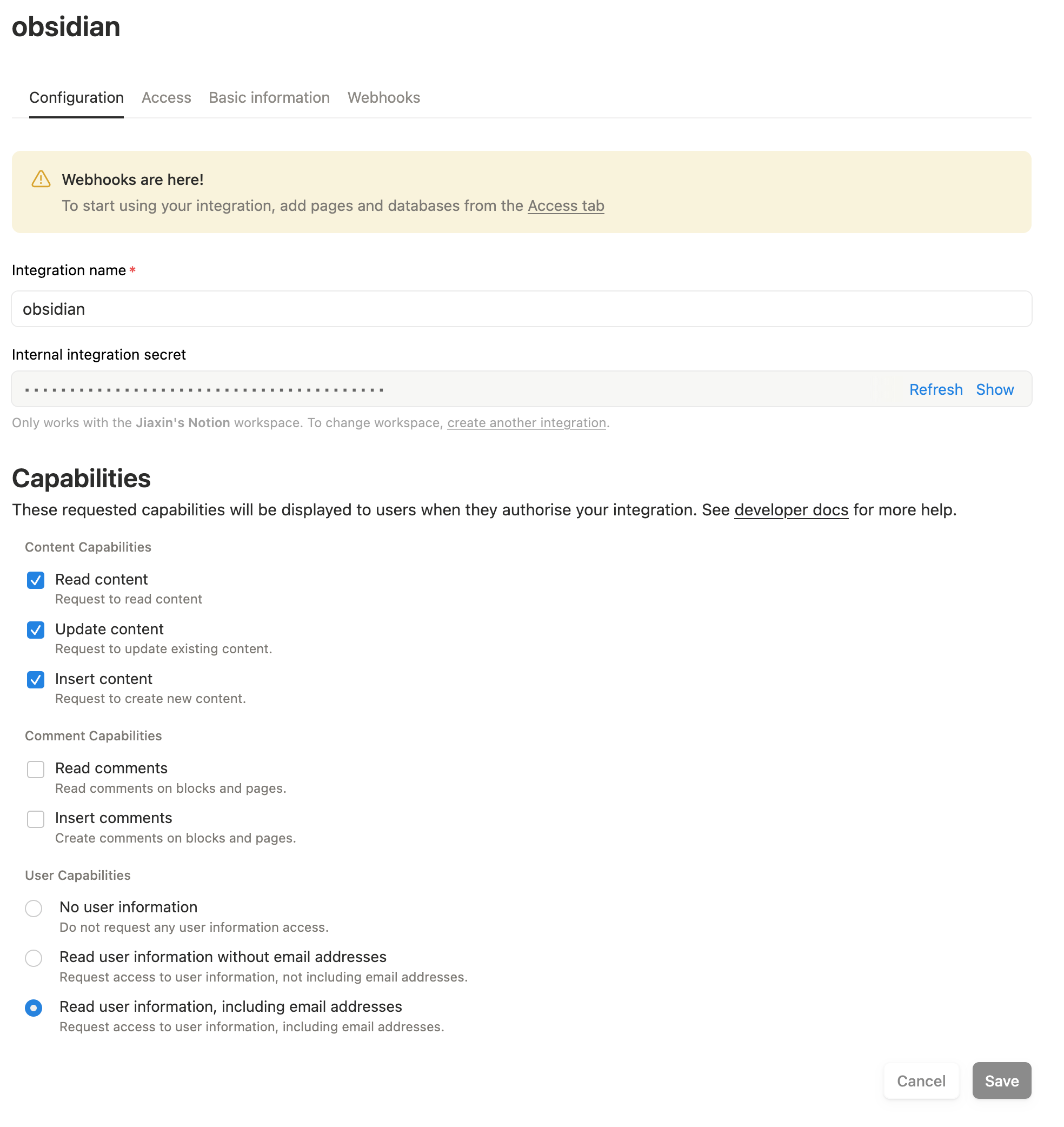Open the Access tab link in banner
This screenshot has width=1064, height=1127.
(x=565, y=206)
